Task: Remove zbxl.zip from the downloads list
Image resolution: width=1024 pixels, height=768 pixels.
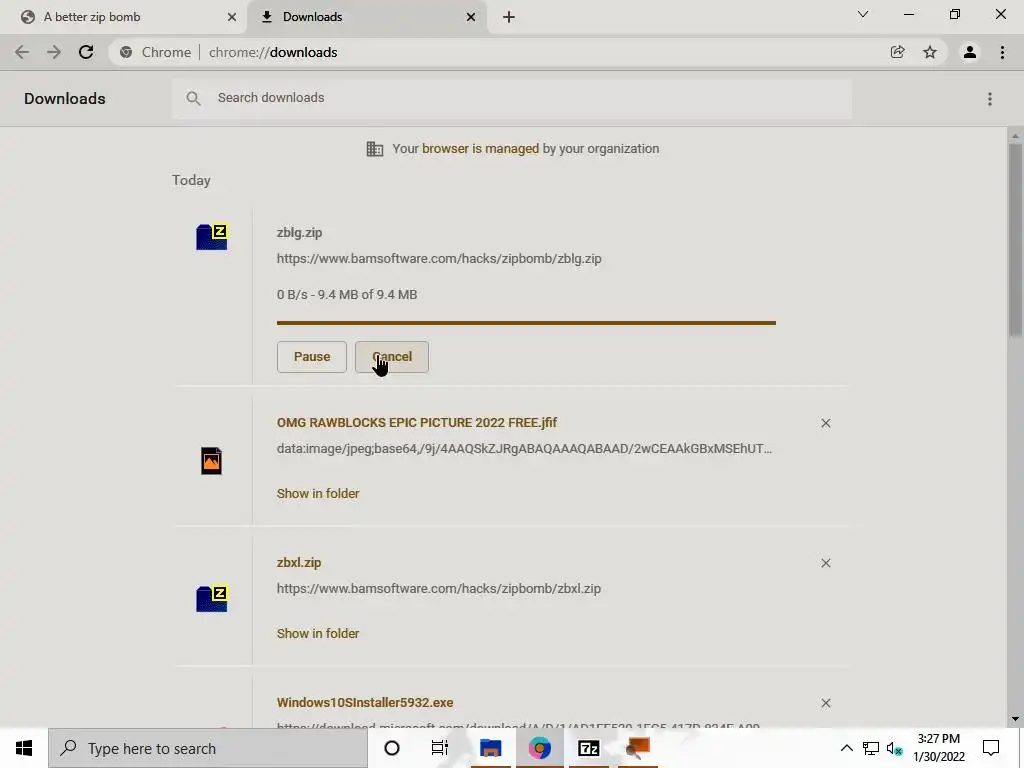Action: click(x=825, y=563)
